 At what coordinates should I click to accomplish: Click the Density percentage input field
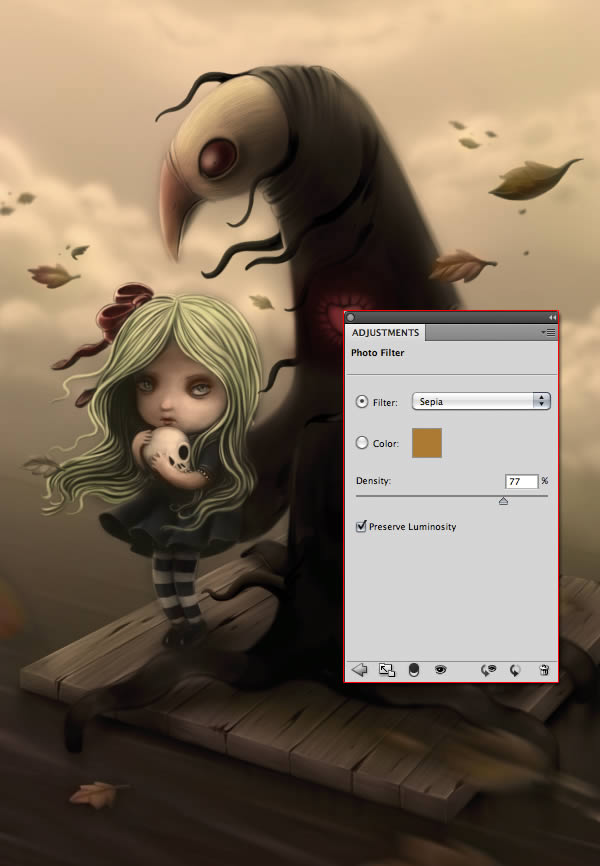pos(521,481)
